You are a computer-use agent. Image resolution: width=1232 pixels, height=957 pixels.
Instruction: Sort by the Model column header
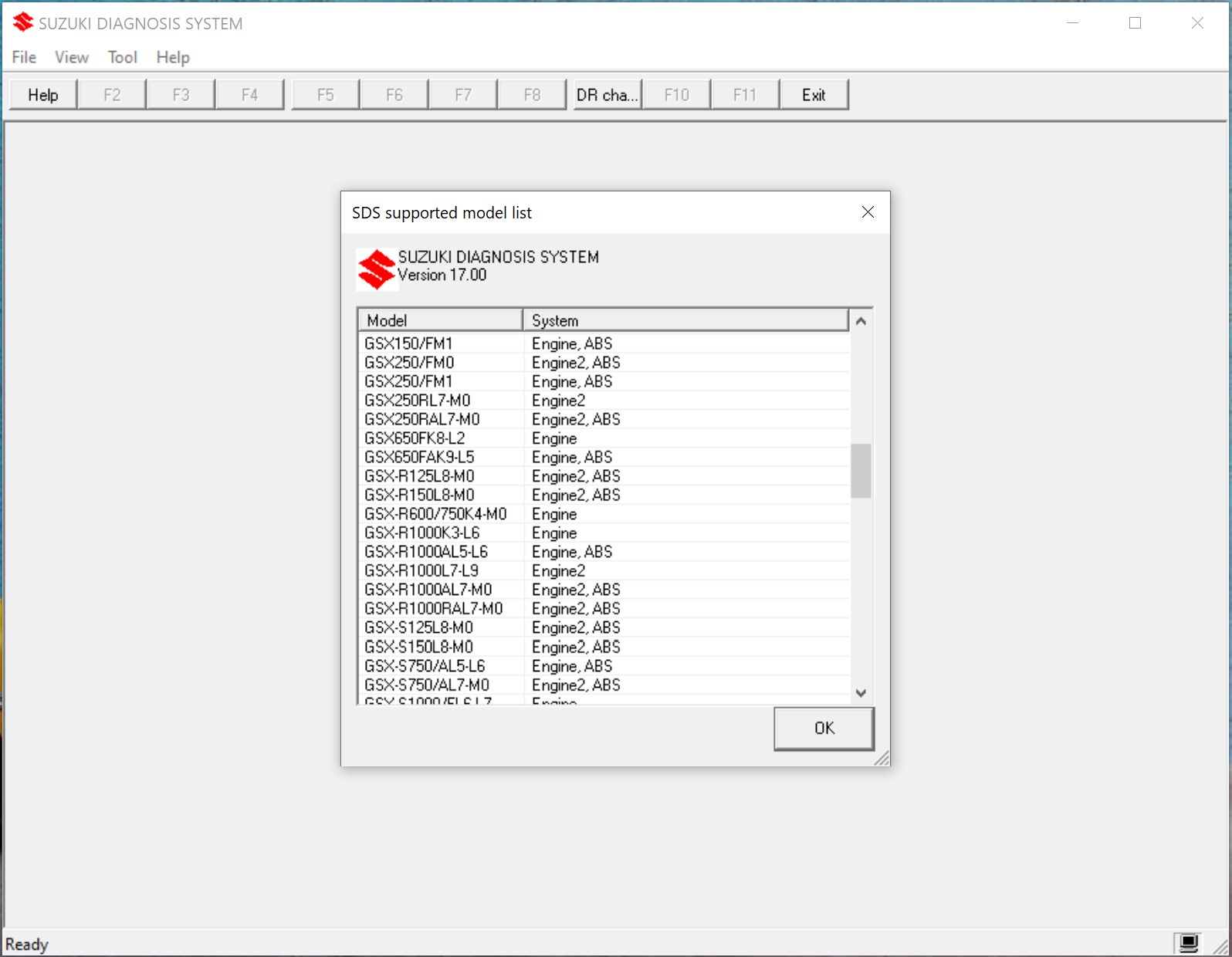[440, 320]
